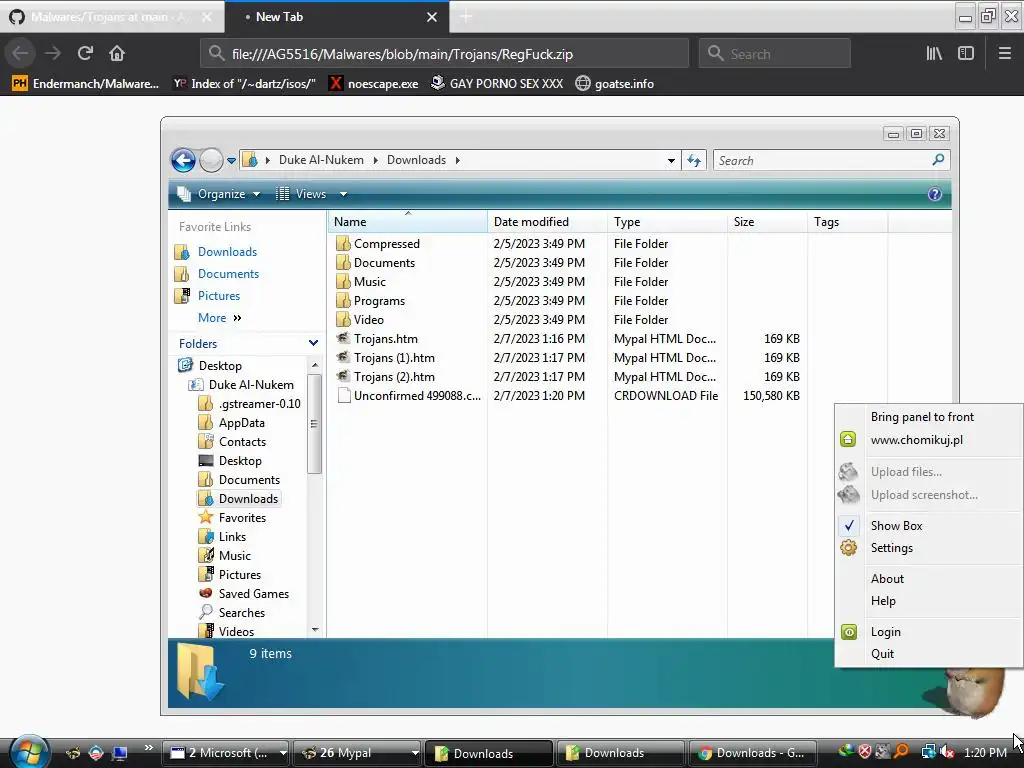Click the browser URL address field

tap(444, 54)
